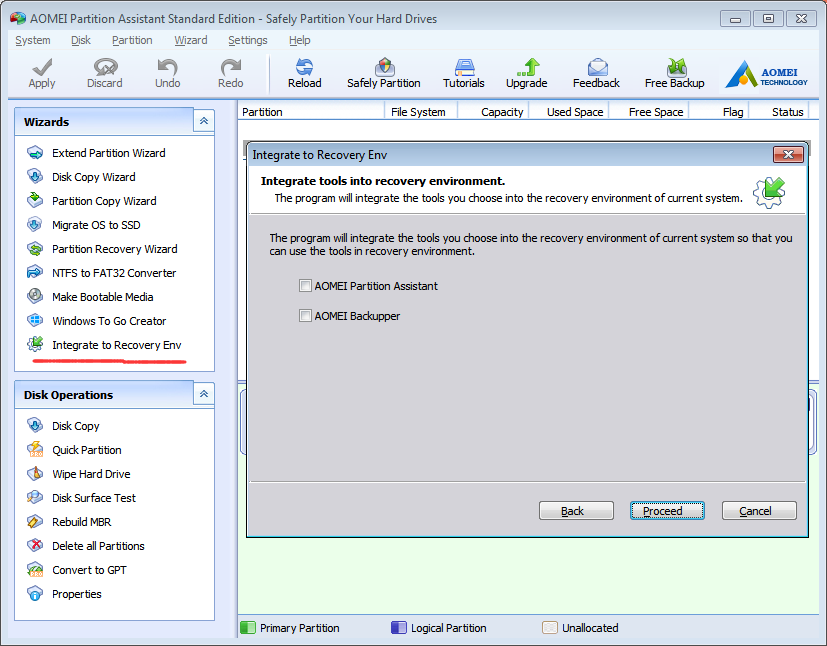
Task: Click the Back button in dialog
Action: coord(576,510)
